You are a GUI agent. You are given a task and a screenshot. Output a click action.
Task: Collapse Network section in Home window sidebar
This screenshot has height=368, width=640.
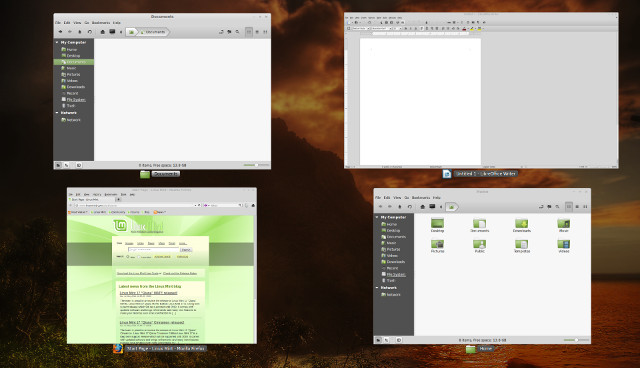pos(377,288)
